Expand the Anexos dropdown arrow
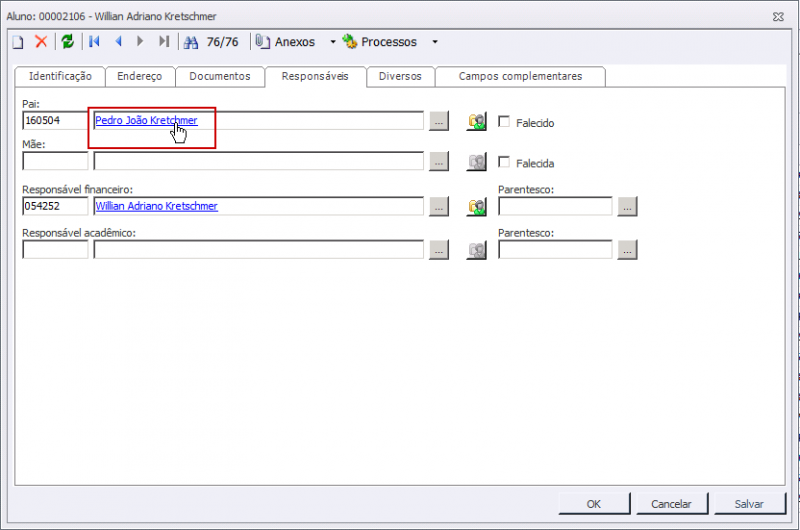The width and height of the screenshot is (800, 530). pyautogui.click(x=333, y=42)
